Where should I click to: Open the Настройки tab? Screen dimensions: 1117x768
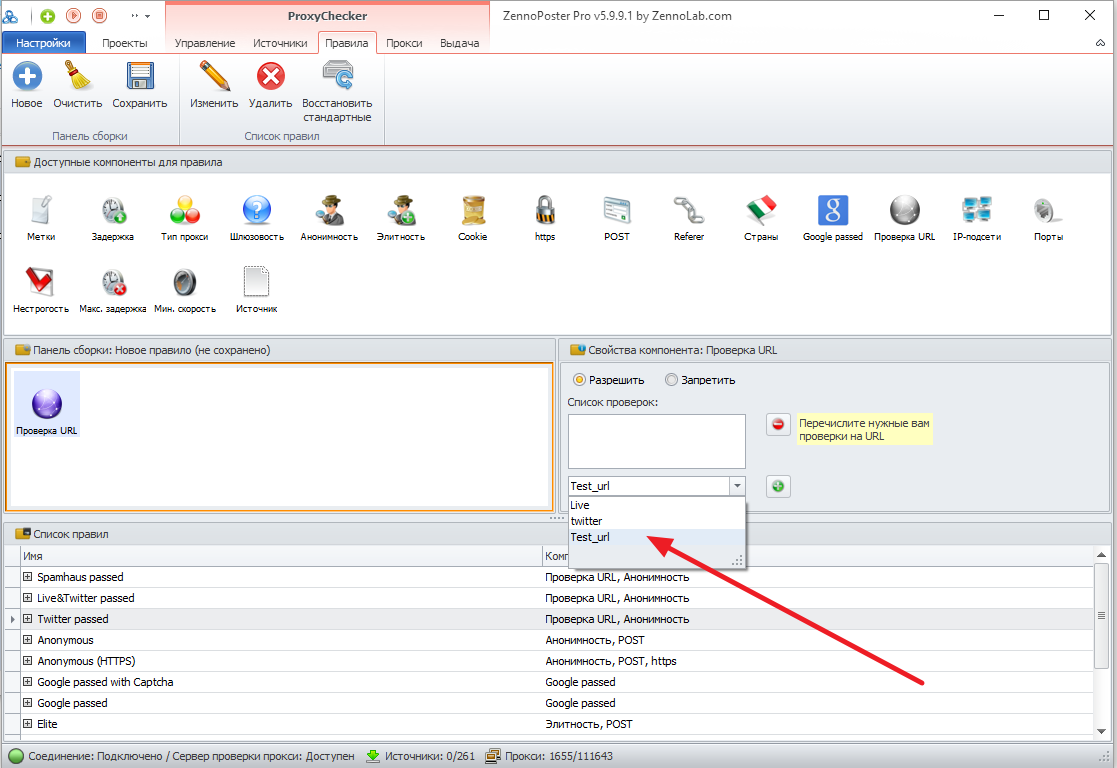(x=43, y=43)
